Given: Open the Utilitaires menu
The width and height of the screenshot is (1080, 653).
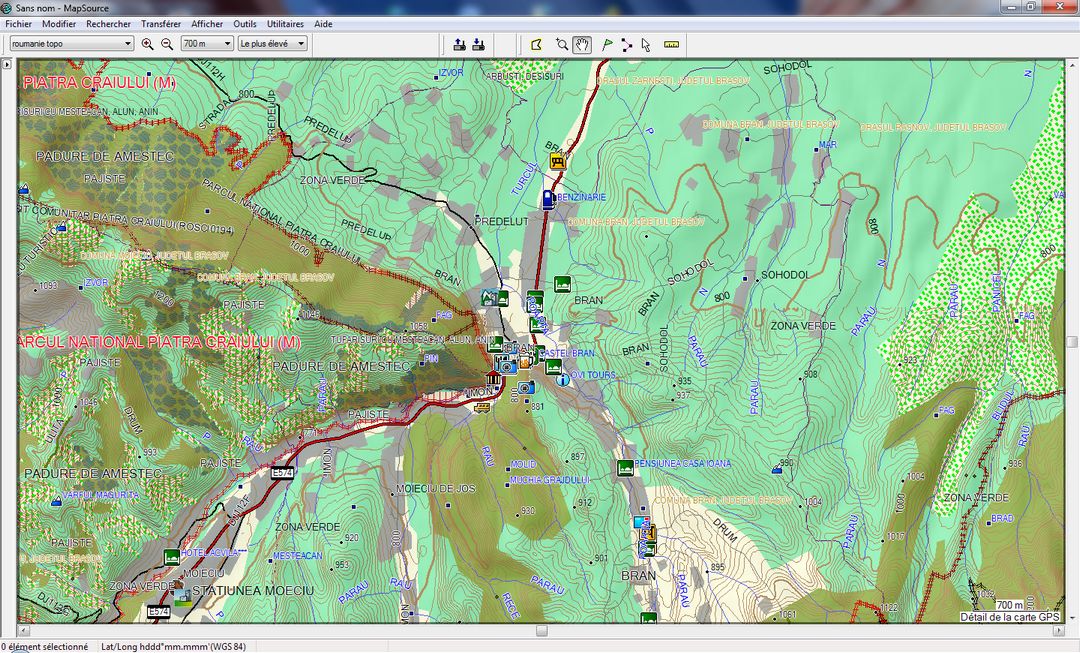Looking at the screenshot, I should [285, 23].
